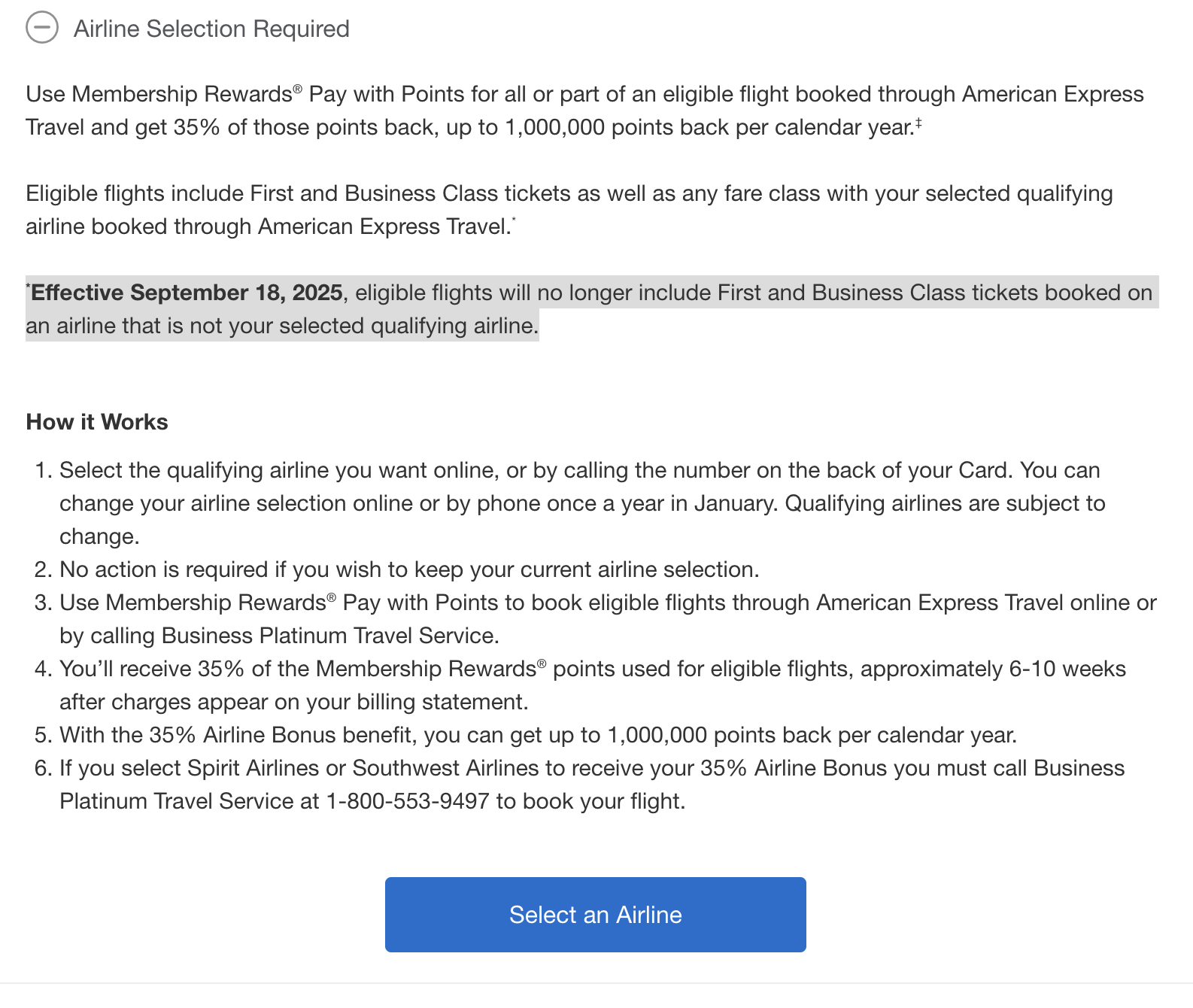Image resolution: width=1193 pixels, height=1008 pixels.
Task: Click the Business Platinum Travel Service text in step 3
Action: point(328,636)
